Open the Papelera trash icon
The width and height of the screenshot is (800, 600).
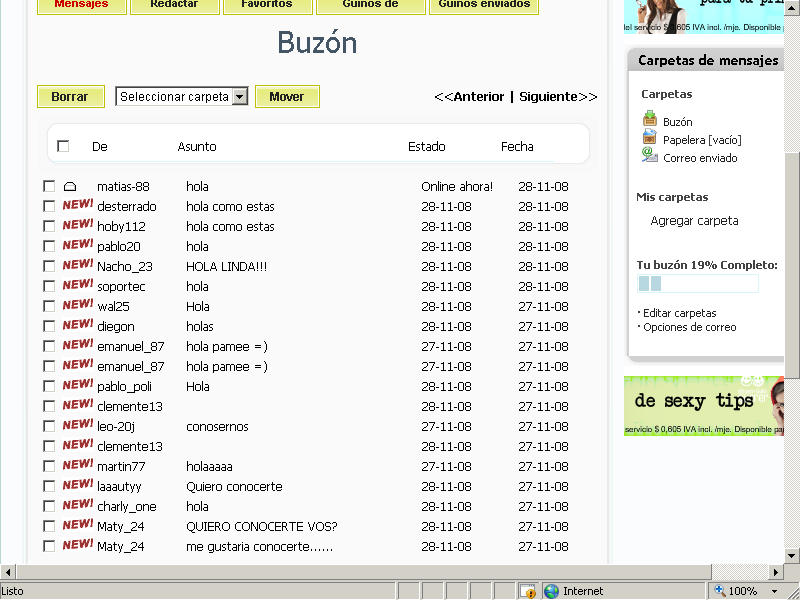point(649,137)
